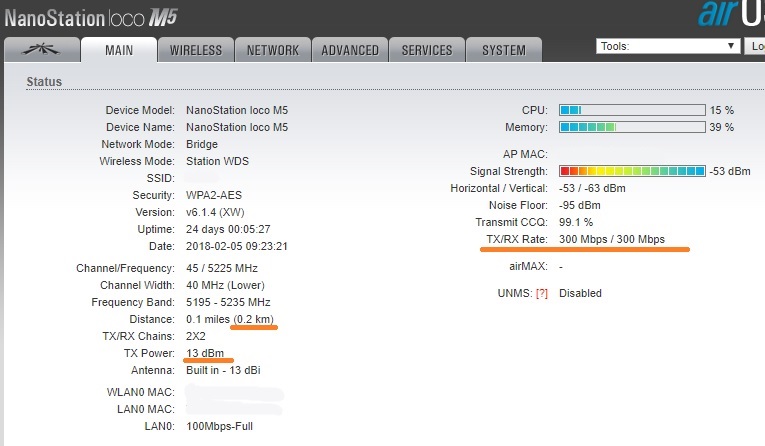Select the WPA2-AES security value
Screen dimensions: 765x446
coord(214,195)
